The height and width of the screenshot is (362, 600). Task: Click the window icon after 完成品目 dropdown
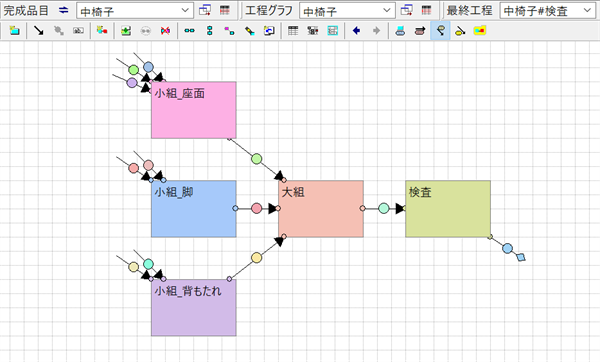[205, 10]
